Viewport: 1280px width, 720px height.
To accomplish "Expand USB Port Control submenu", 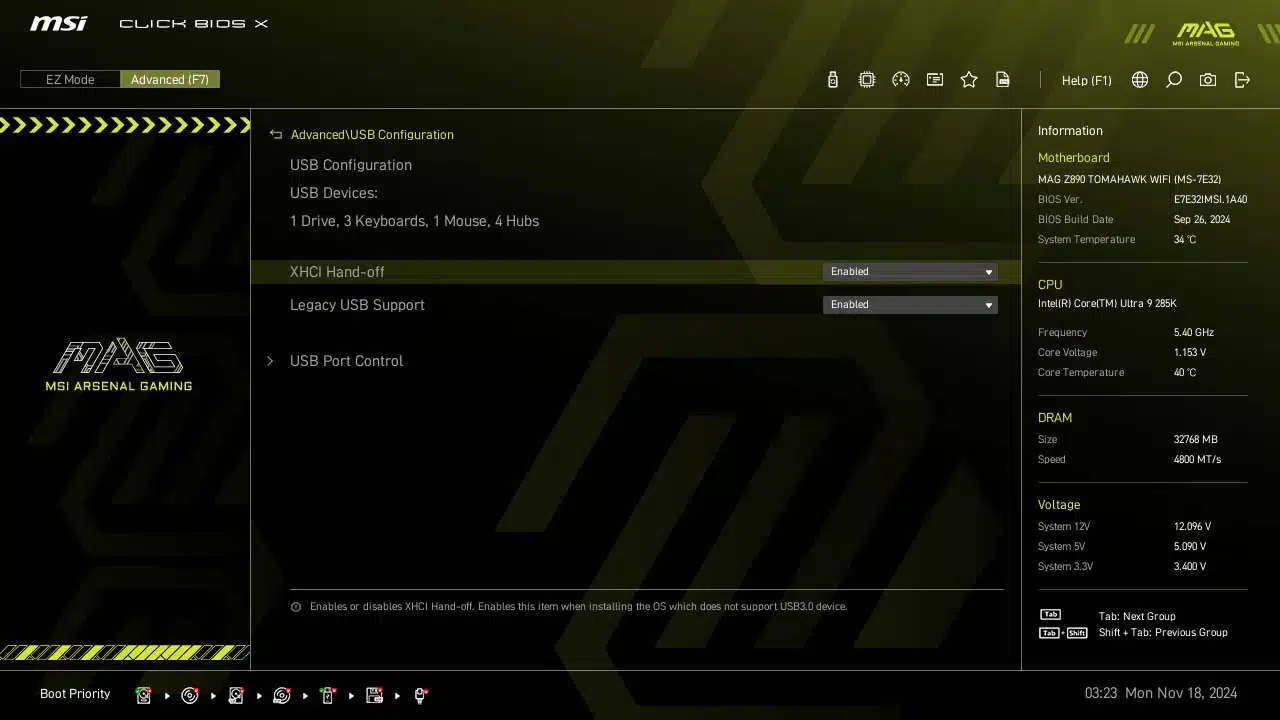I will point(270,361).
